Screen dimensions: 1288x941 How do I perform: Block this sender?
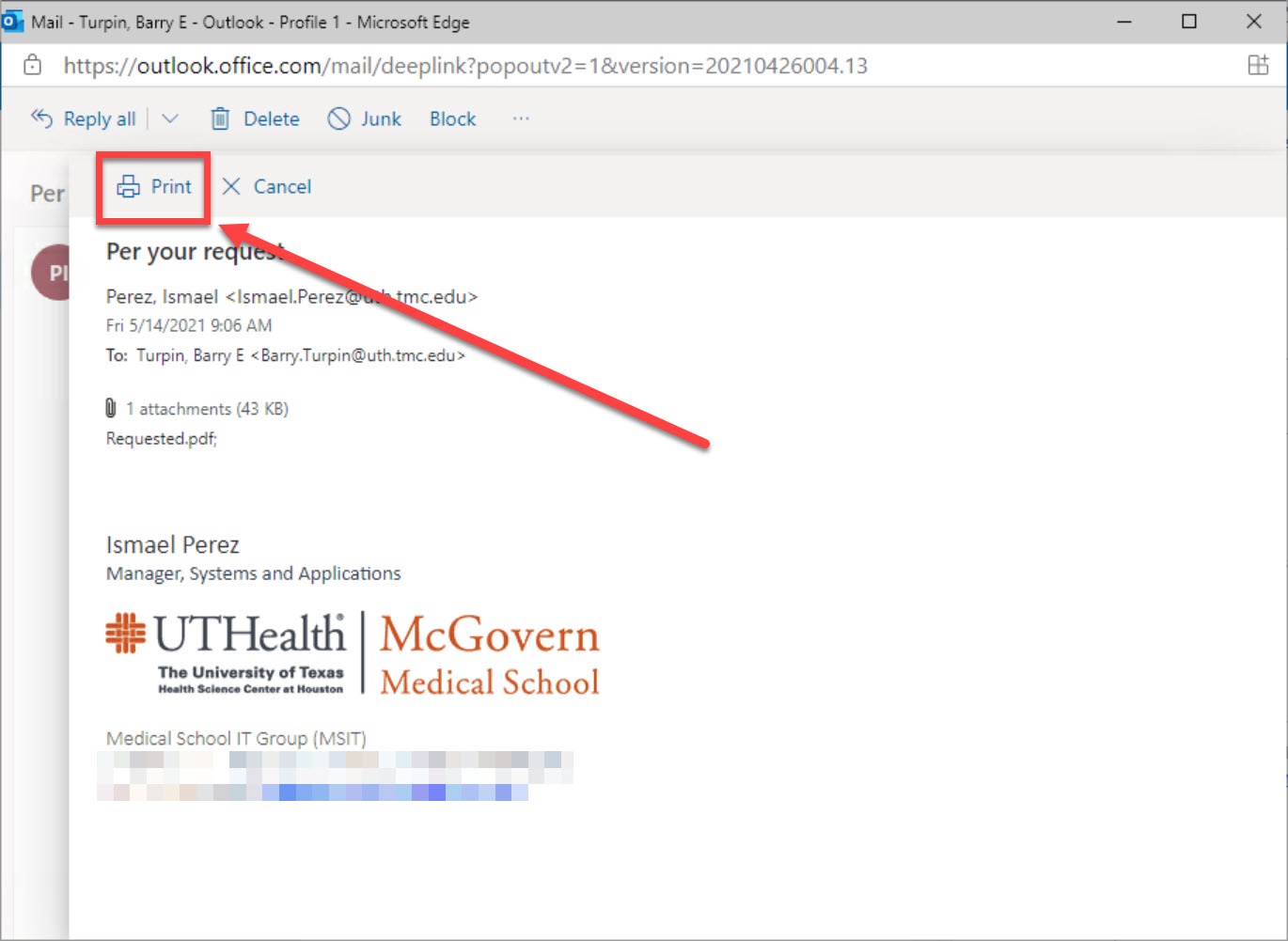click(452, 118)
